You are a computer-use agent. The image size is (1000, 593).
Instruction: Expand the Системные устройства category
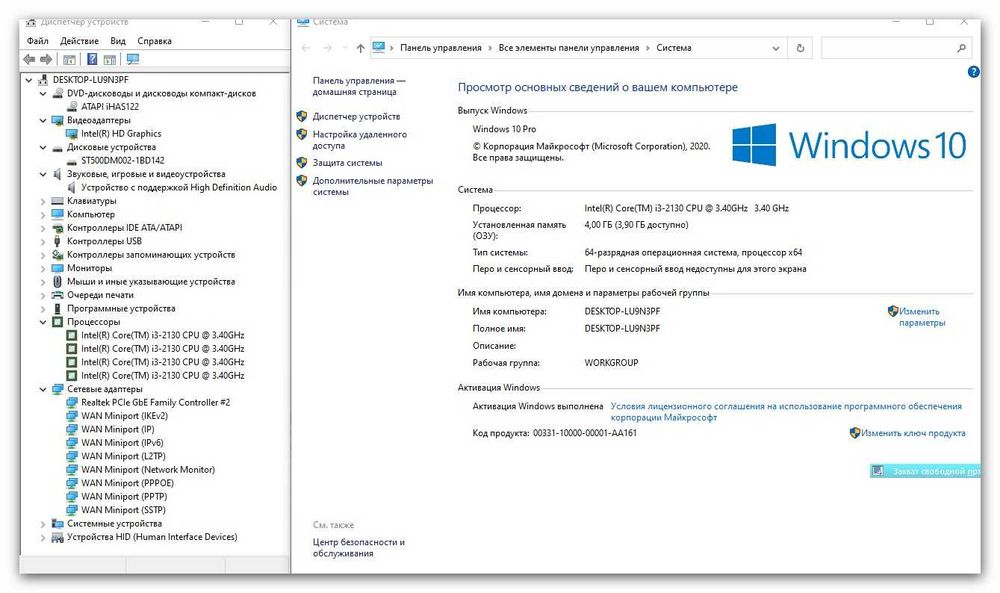coord(43,524)
